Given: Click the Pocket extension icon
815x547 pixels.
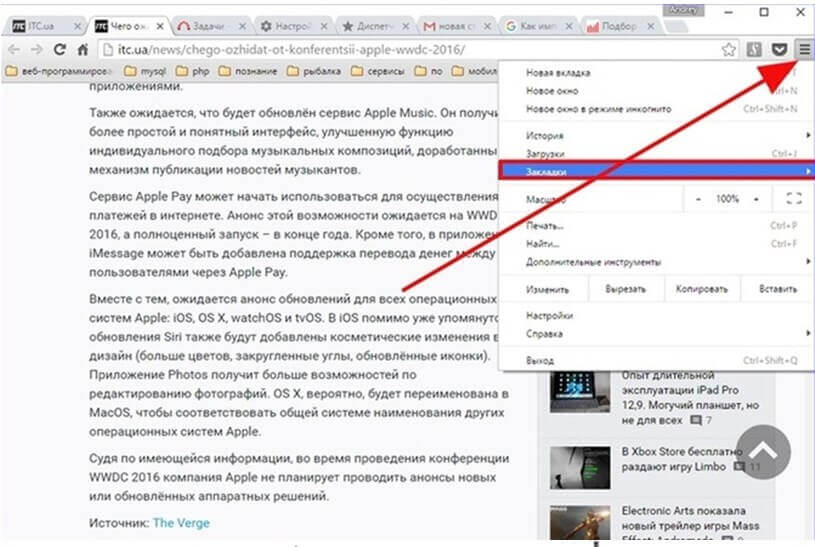Looking at the screenshot, I should [780, 48].
